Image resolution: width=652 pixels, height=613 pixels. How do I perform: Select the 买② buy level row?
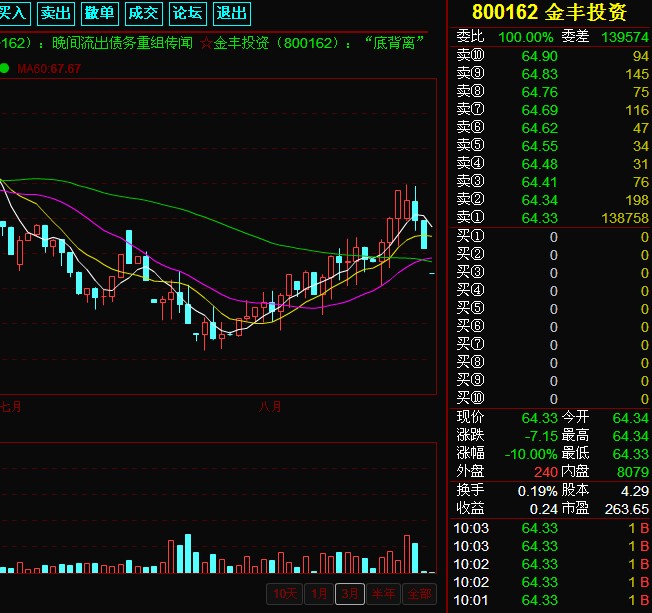[x=552, y=255]
